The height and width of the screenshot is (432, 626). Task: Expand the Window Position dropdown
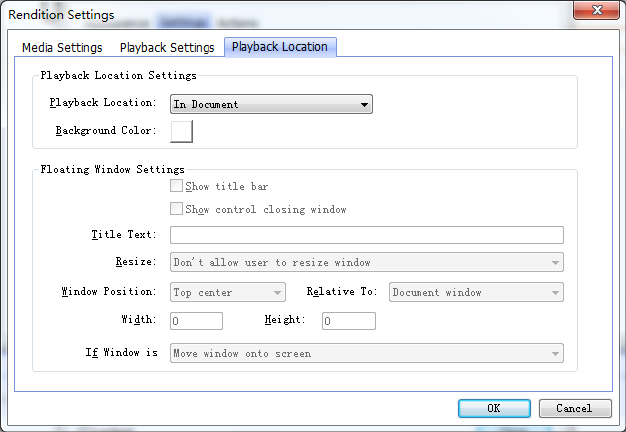click(x=228, y=293)
